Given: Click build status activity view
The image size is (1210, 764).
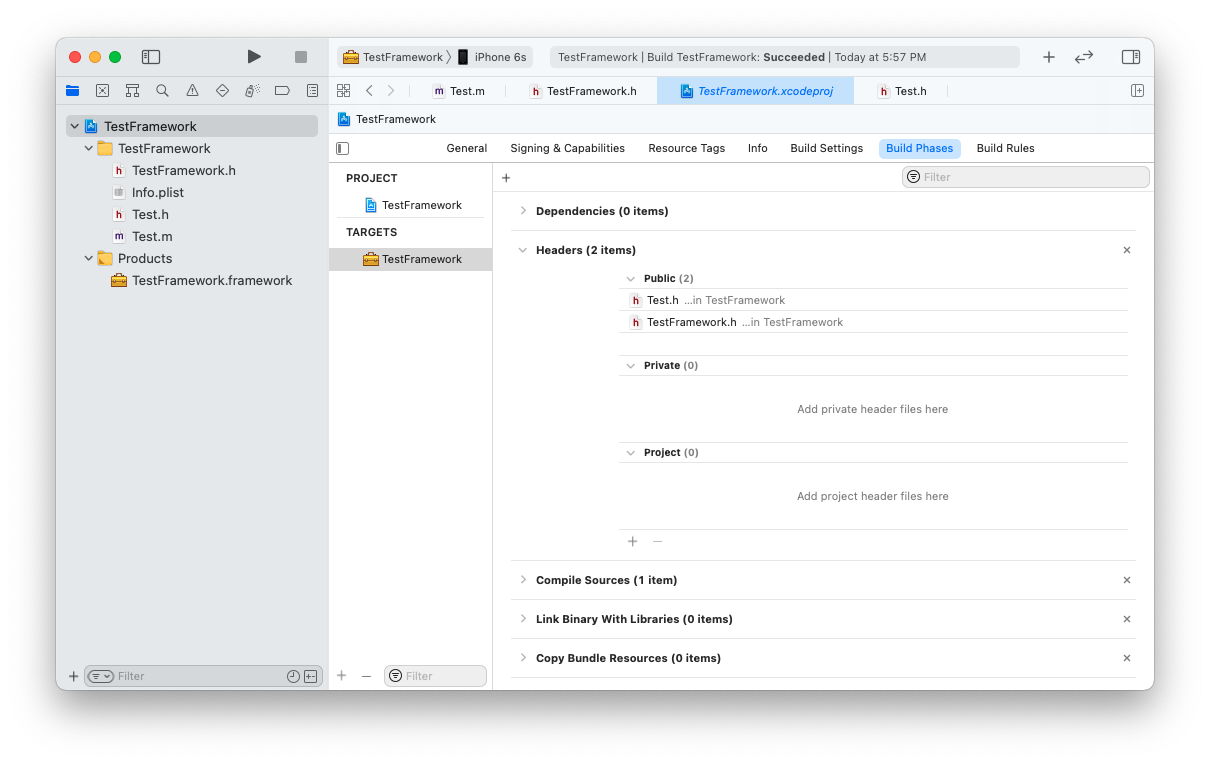Looking at the screenshot, I should point(784,57).
